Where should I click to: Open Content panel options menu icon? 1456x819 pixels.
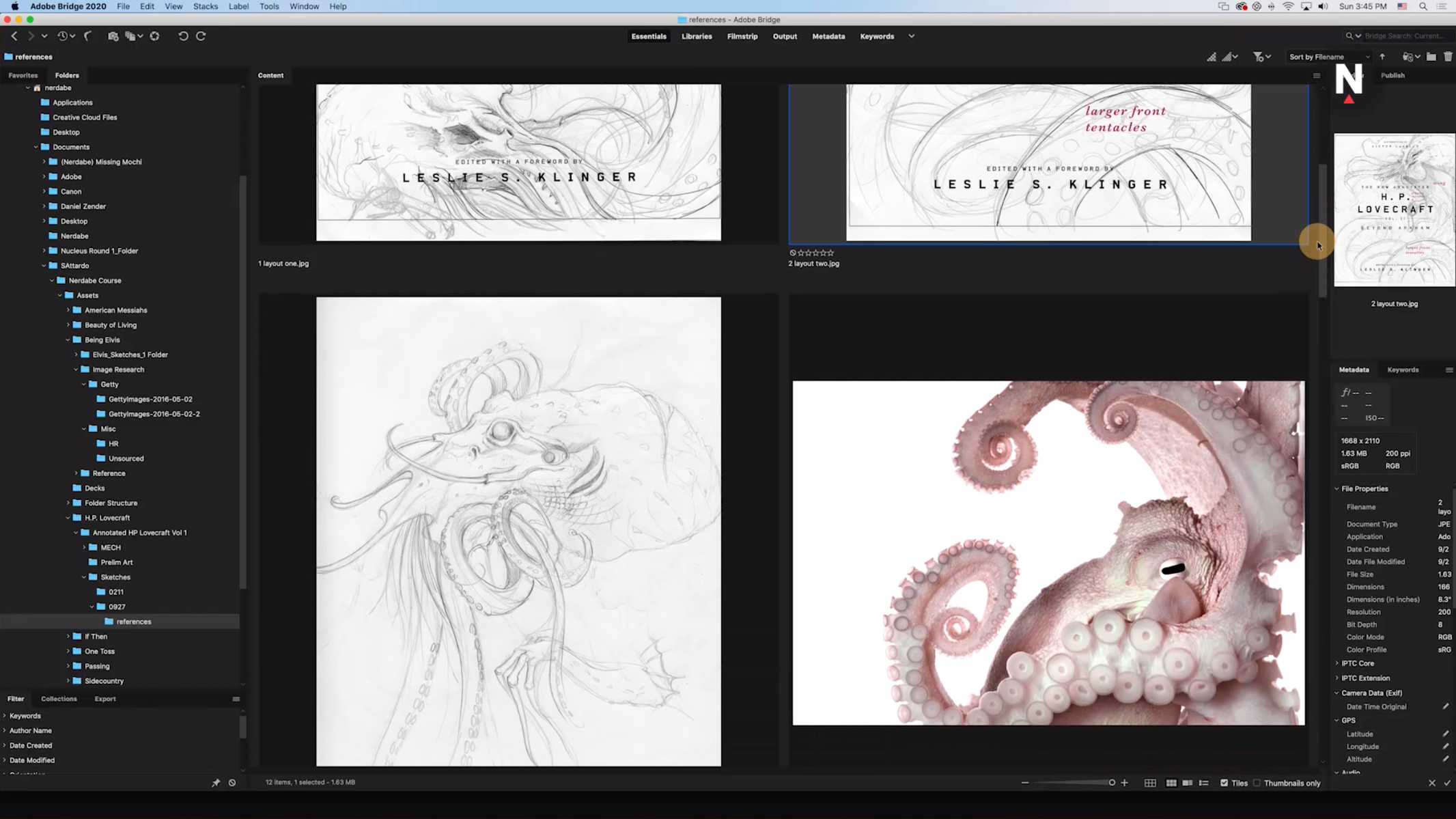pos(1317,76)
